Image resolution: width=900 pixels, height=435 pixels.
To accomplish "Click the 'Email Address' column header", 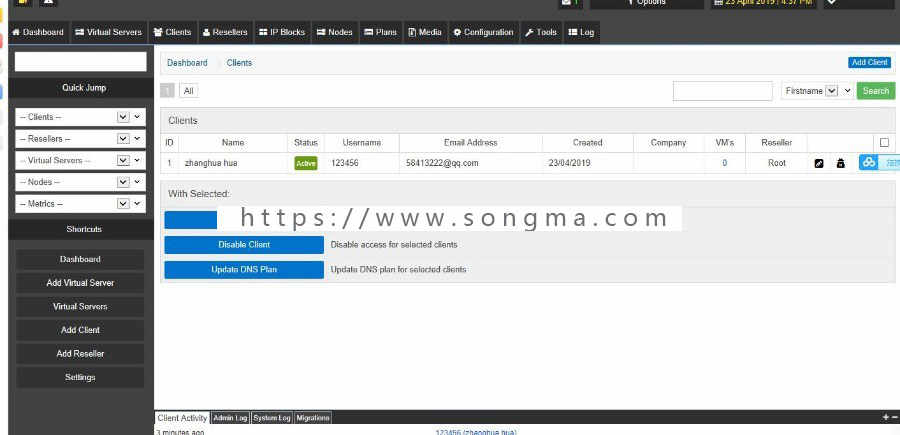I will (471, 142).
